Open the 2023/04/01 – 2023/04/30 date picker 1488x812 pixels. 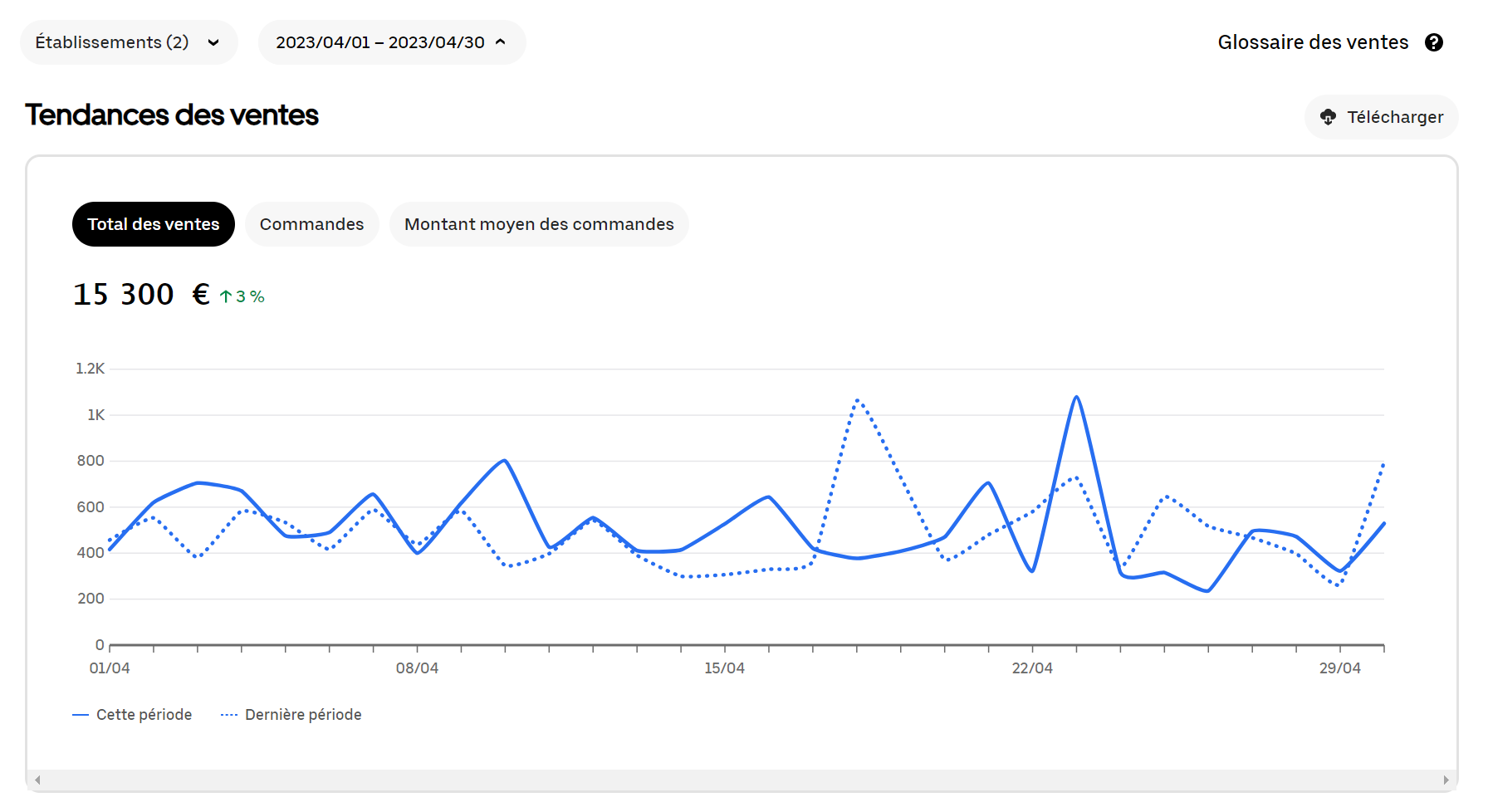click(379, 42)
